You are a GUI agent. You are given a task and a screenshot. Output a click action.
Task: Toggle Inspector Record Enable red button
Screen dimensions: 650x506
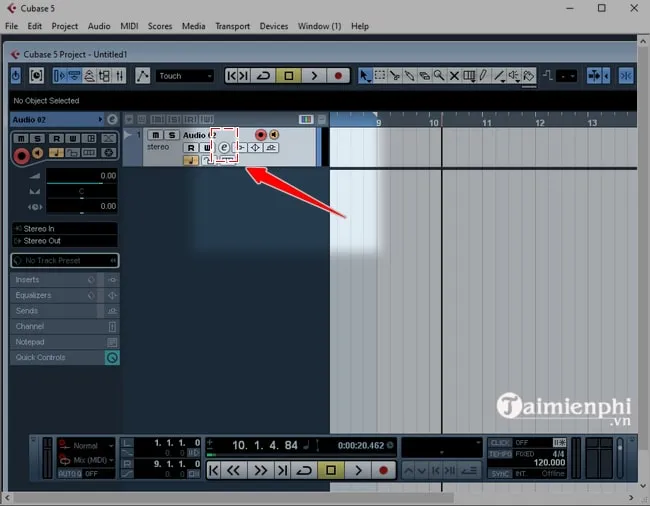(x=22, y=156)
